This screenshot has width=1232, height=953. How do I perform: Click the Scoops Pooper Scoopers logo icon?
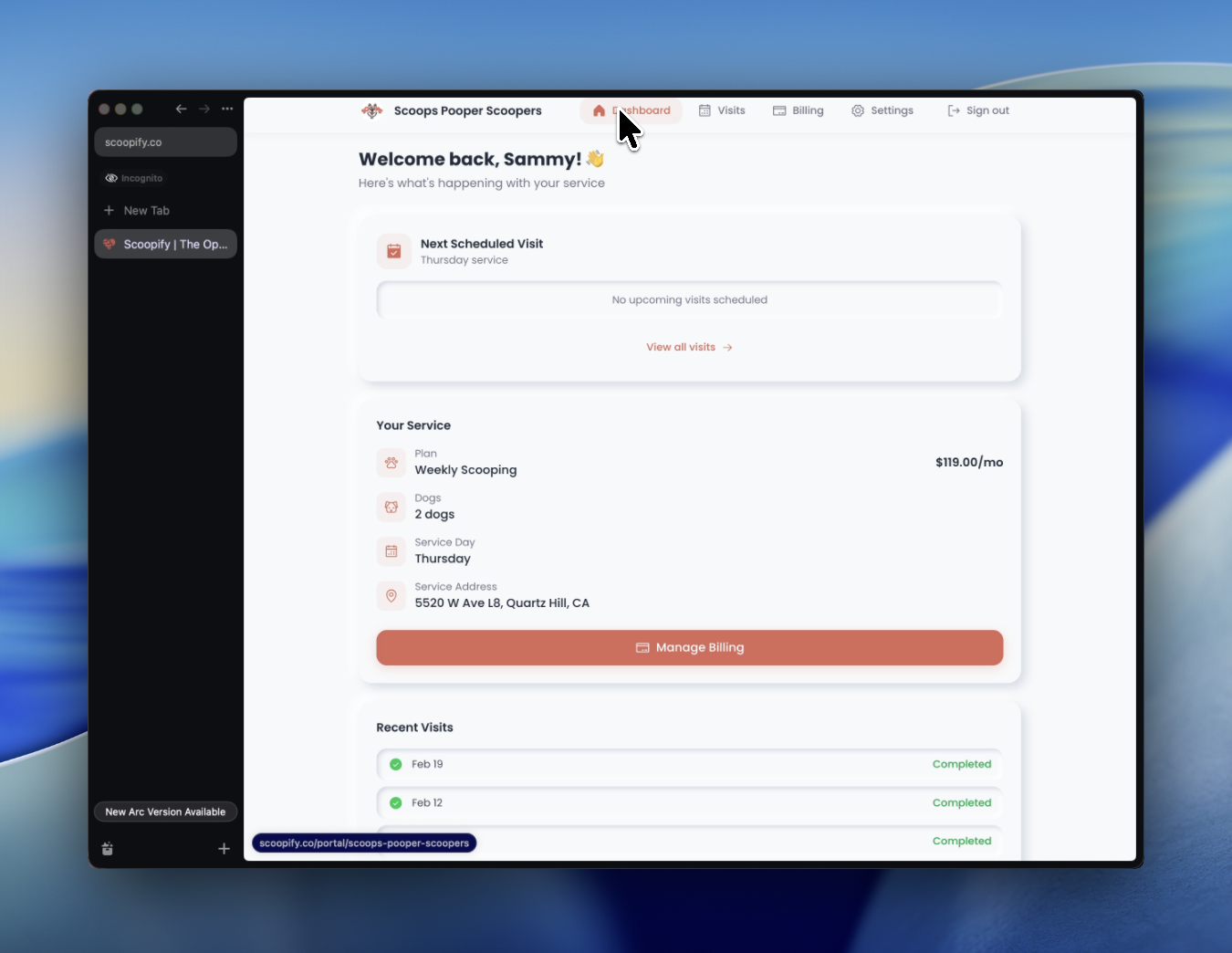pyautogui.click(x=371, y=110)
